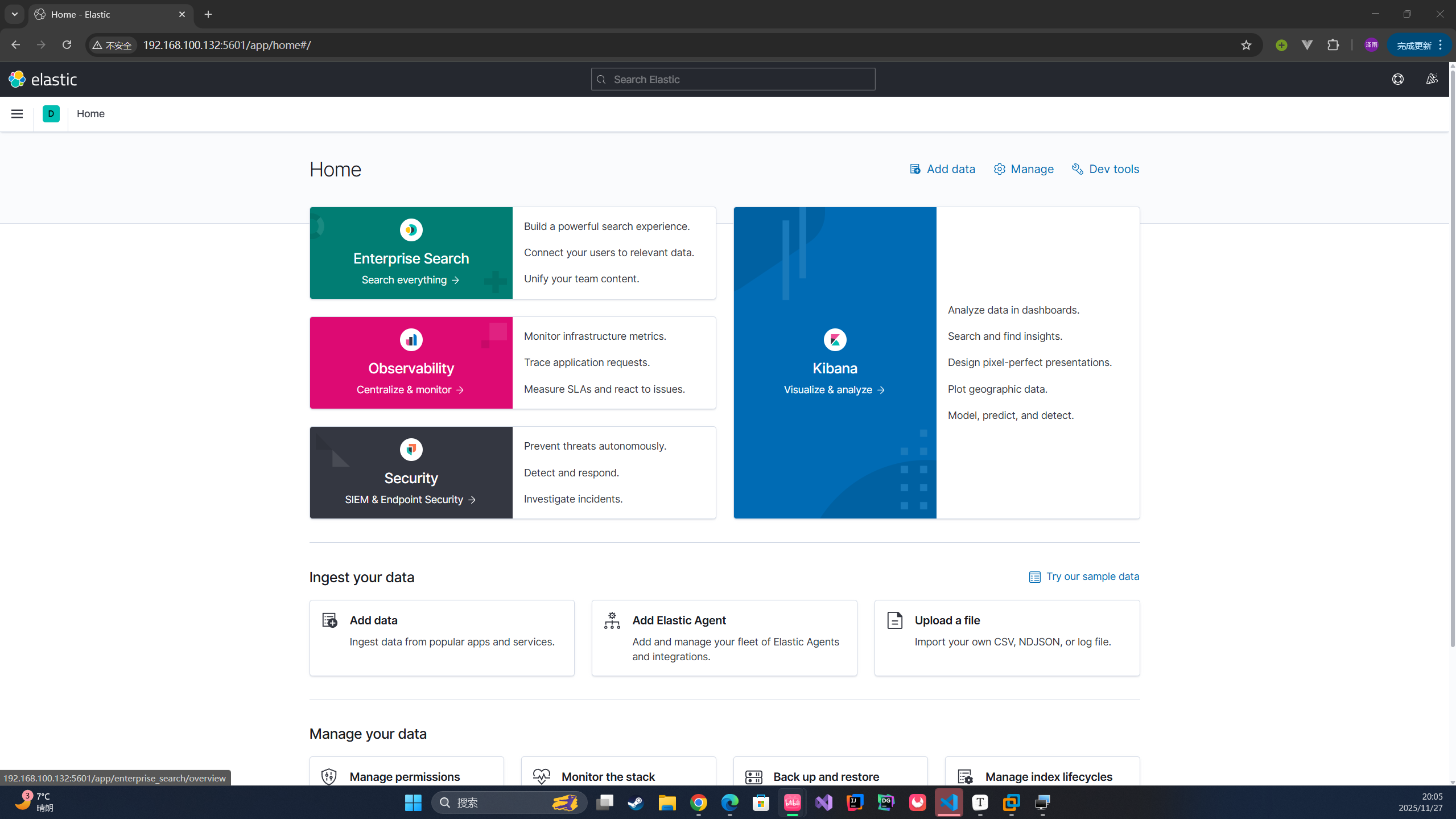Bookmark this page with the star icon
1456x819 pixels.
click(x=1245, y=45)
